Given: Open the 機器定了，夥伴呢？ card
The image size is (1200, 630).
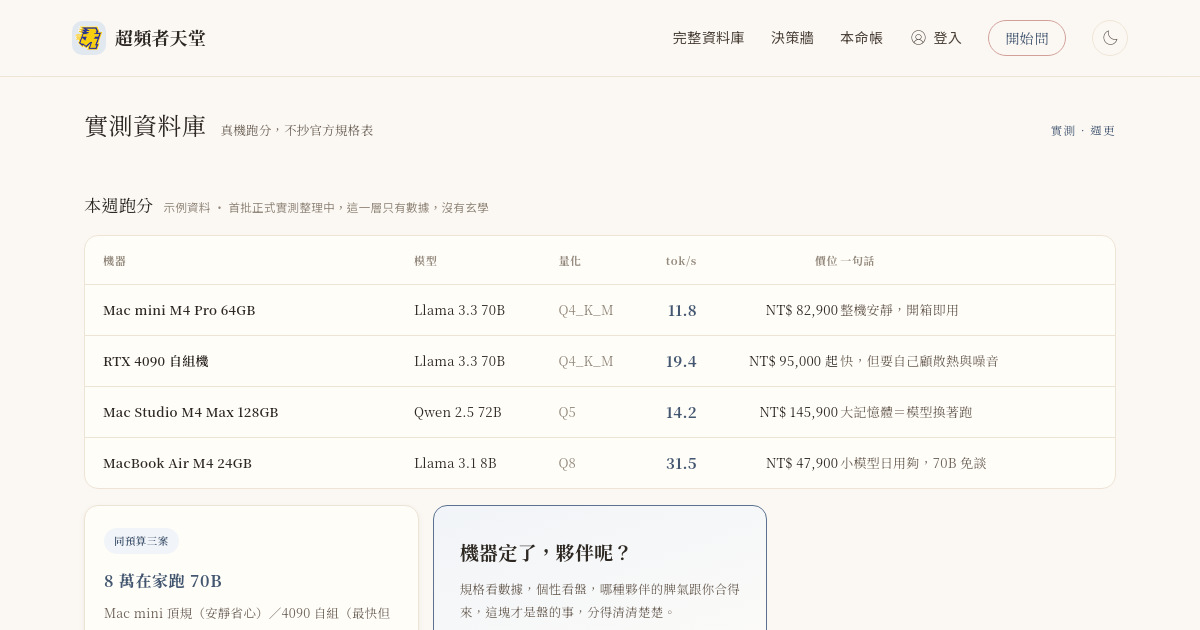Looking at the screenshot, I should (600, 568).
